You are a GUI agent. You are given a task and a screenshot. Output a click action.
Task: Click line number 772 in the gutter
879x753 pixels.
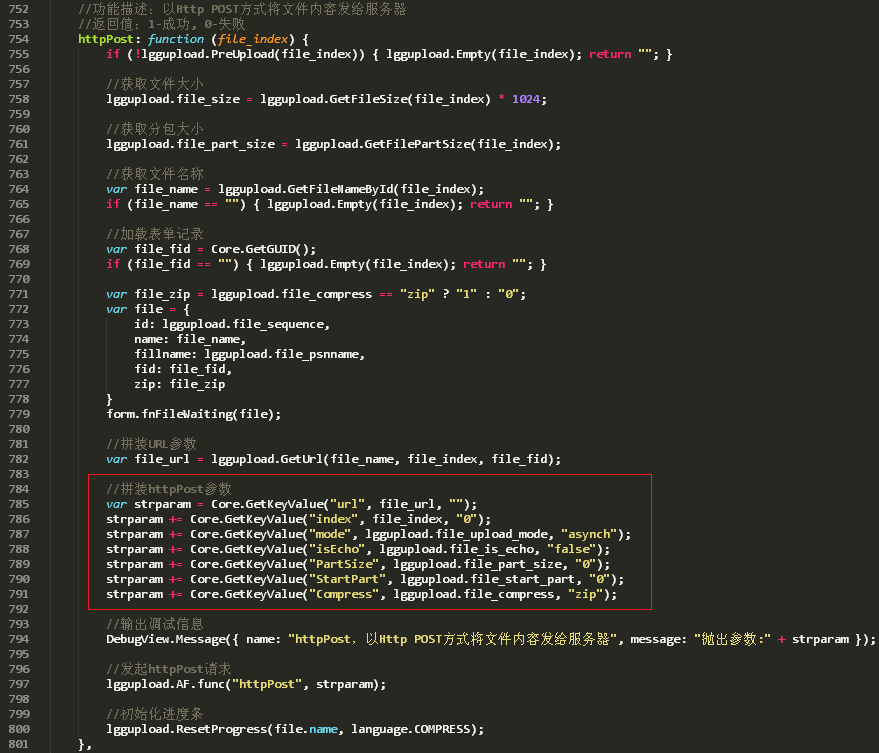click(18, 309)
